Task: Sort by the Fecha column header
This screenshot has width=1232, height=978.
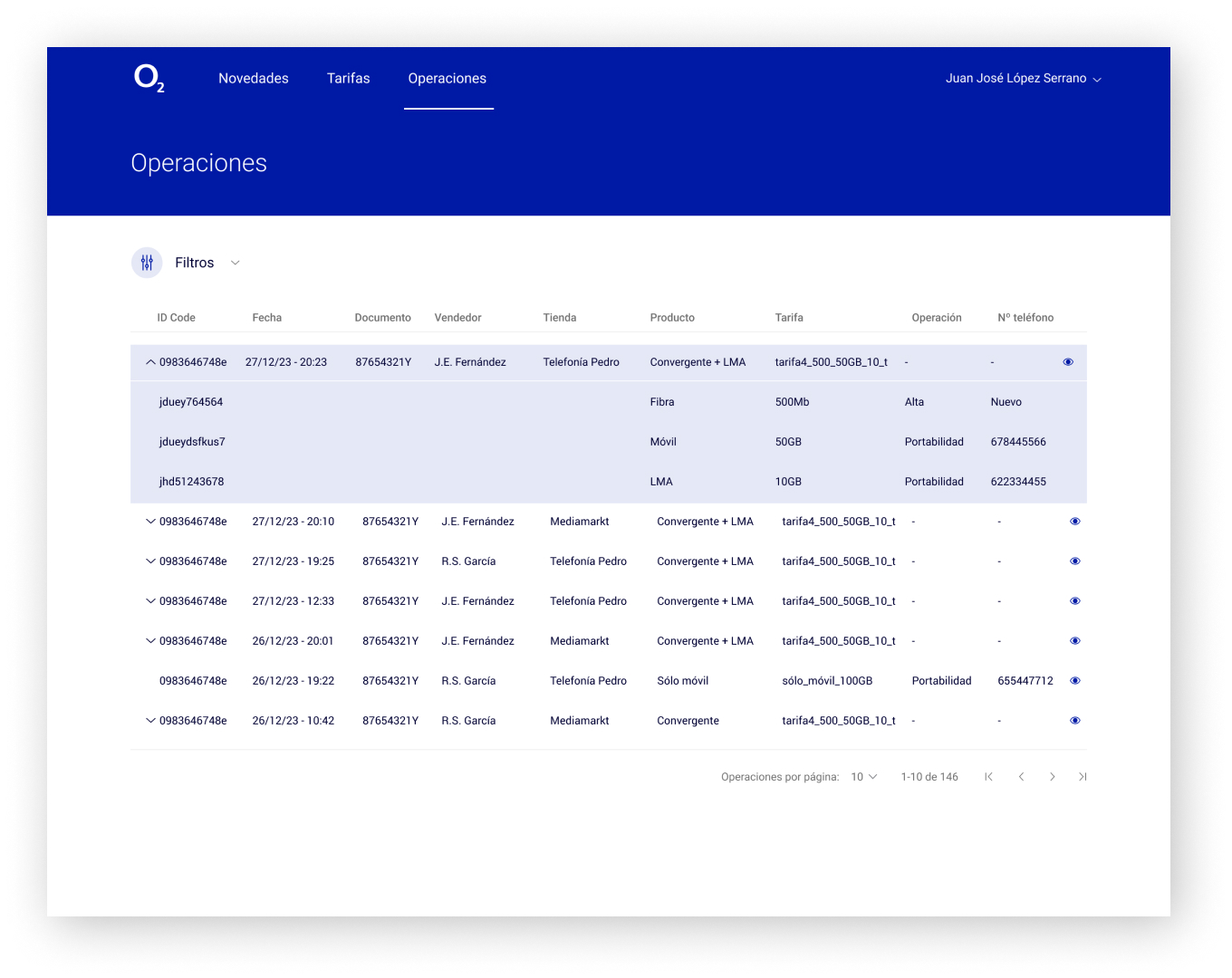Action: pyautogui.click(x=266, y=318)
